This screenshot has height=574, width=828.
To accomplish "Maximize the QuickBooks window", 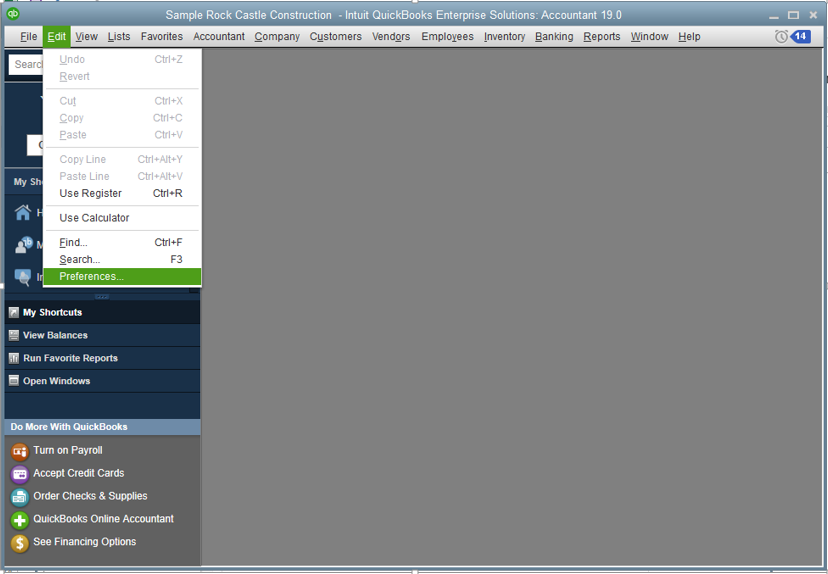I will pyautogui.click(x=793, y=15).
